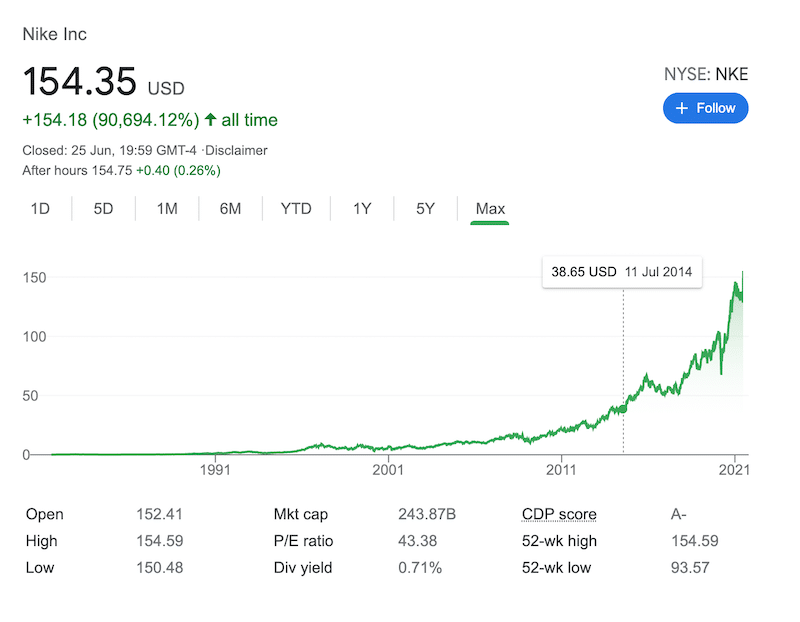Click the NYSE: NKE ticker text
Image resolution: width=800 pixels, height=622 pixels.
706,74
